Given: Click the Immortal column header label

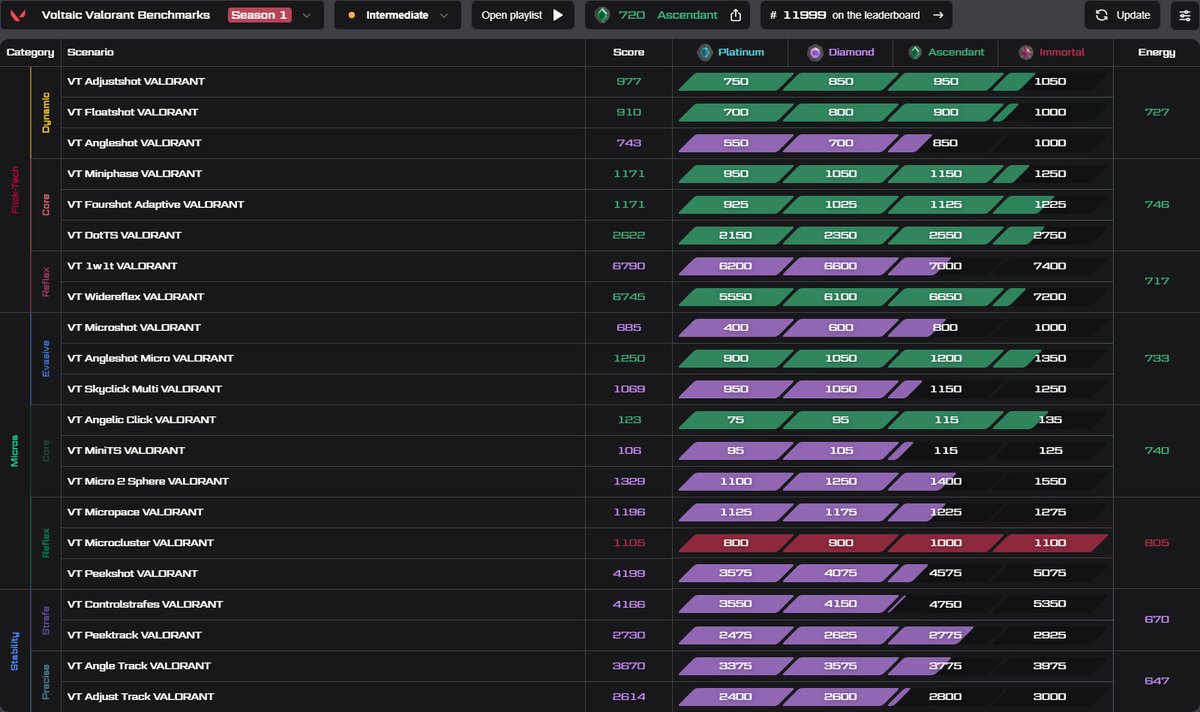Looking at the screenshot, I should tap(1062, 52).
